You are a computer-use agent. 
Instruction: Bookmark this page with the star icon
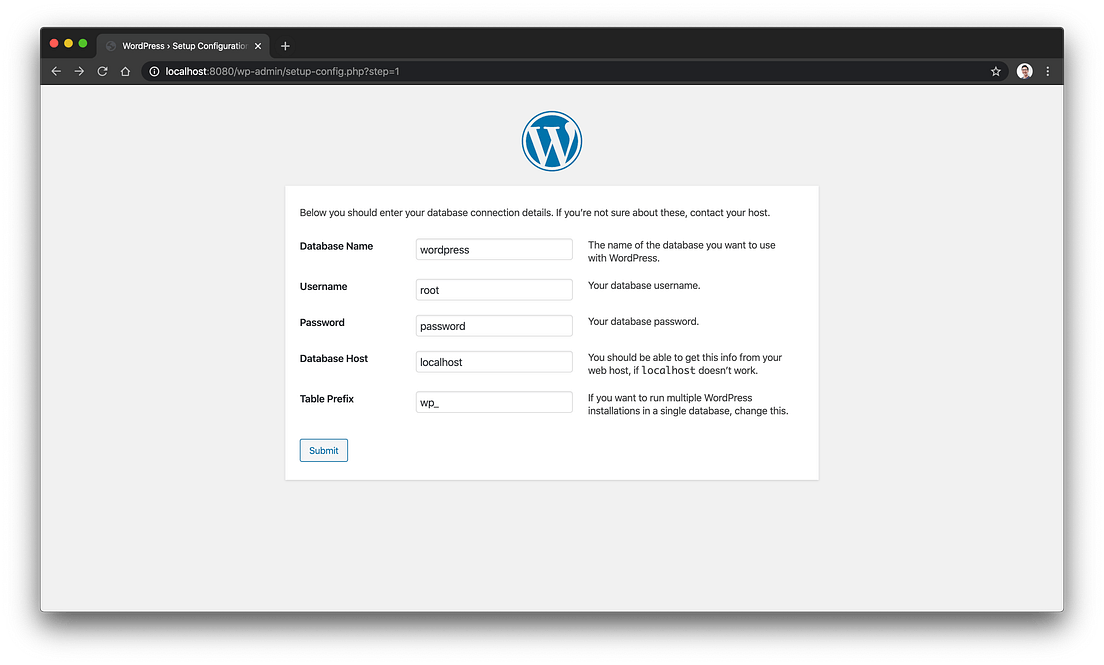point(995,71)
